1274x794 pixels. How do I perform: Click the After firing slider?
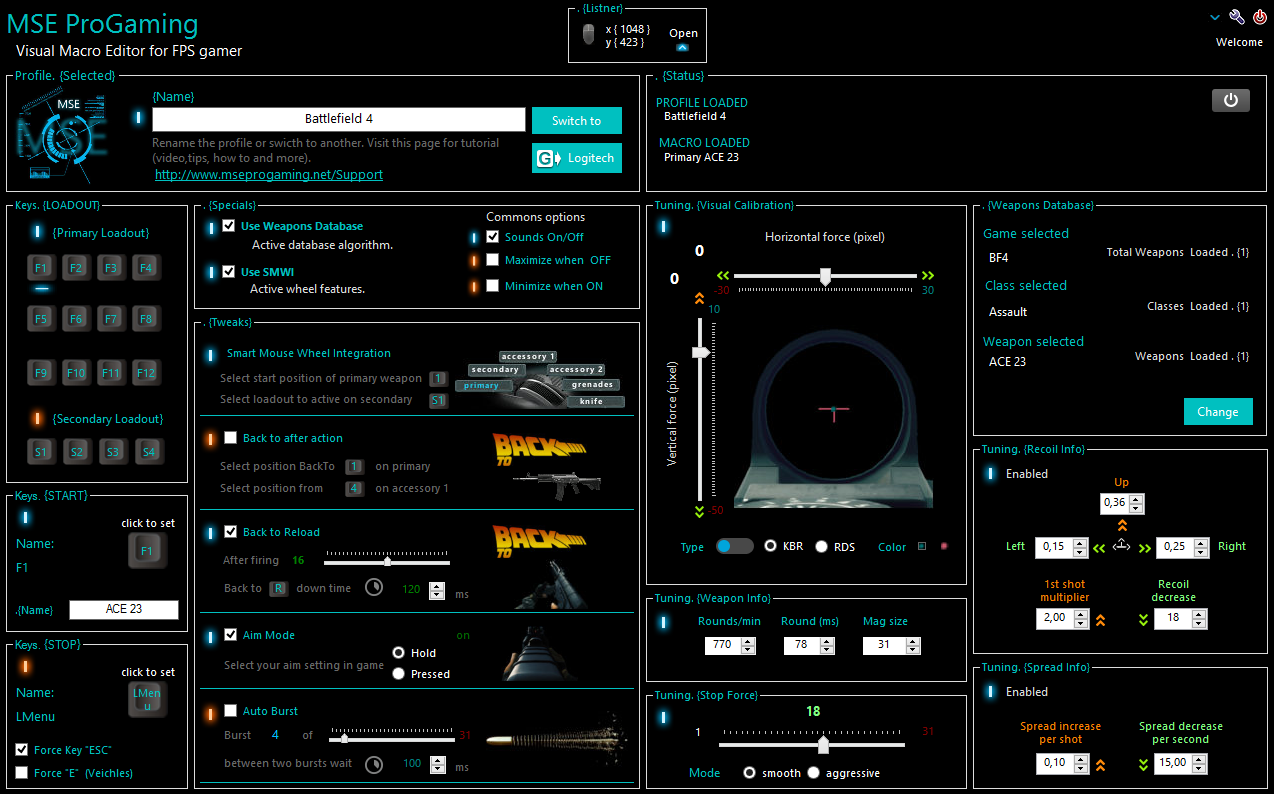click(x=387, y=562)
